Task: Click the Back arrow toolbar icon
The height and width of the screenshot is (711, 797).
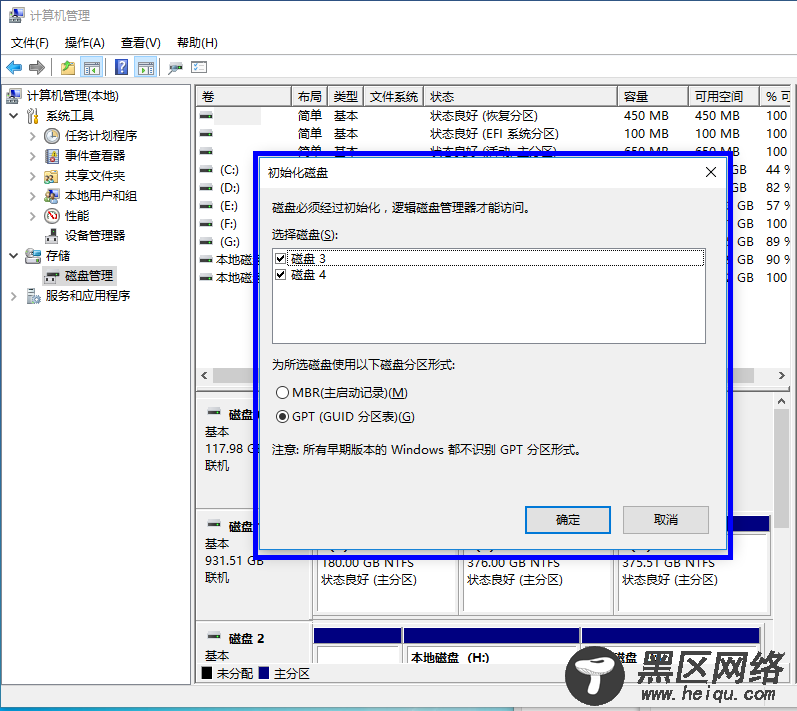Action: click(14, 67)
